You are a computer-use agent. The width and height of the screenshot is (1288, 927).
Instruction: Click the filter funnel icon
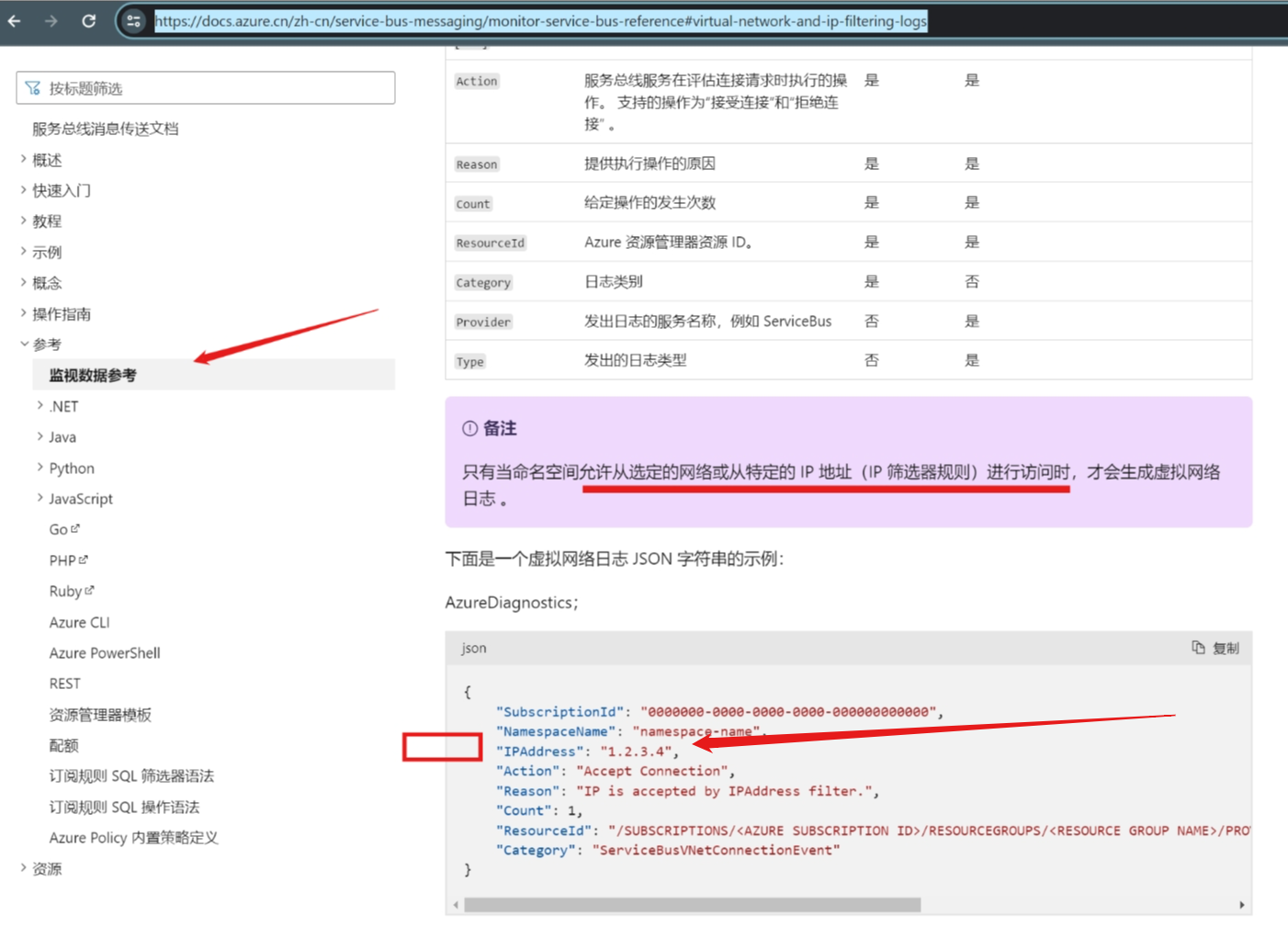click(33, 88)
